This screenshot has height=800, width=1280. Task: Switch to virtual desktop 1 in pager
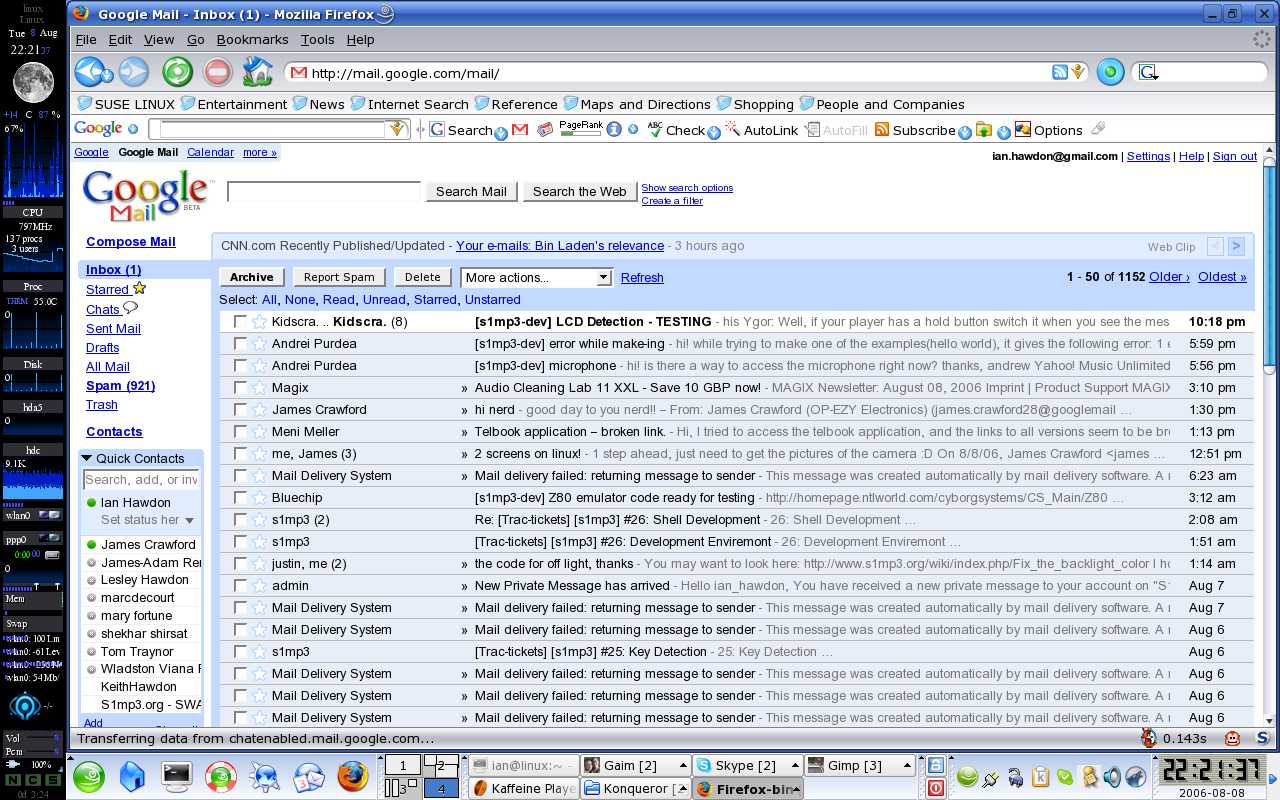pos(402,766)
